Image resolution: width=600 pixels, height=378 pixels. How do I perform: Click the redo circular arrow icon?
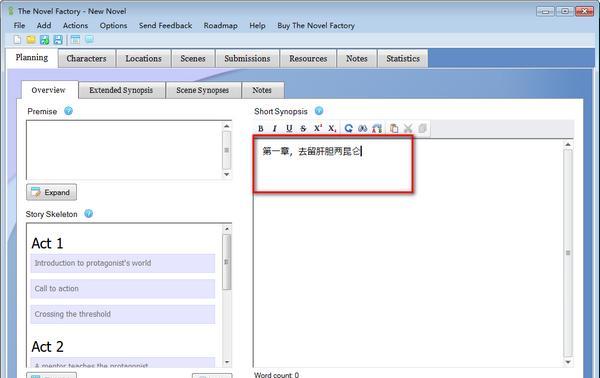(x=348, y=129)
